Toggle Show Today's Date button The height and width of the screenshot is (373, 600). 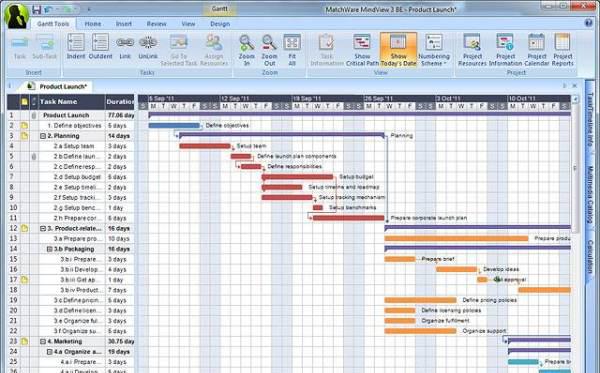click(398, 50)
